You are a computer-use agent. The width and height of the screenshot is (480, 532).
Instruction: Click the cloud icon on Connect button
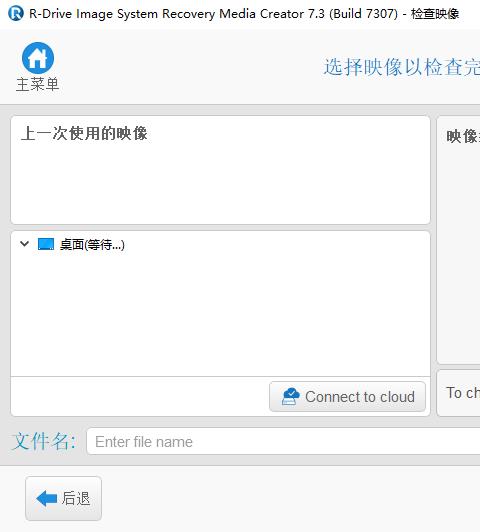click(x=291, y=396)
